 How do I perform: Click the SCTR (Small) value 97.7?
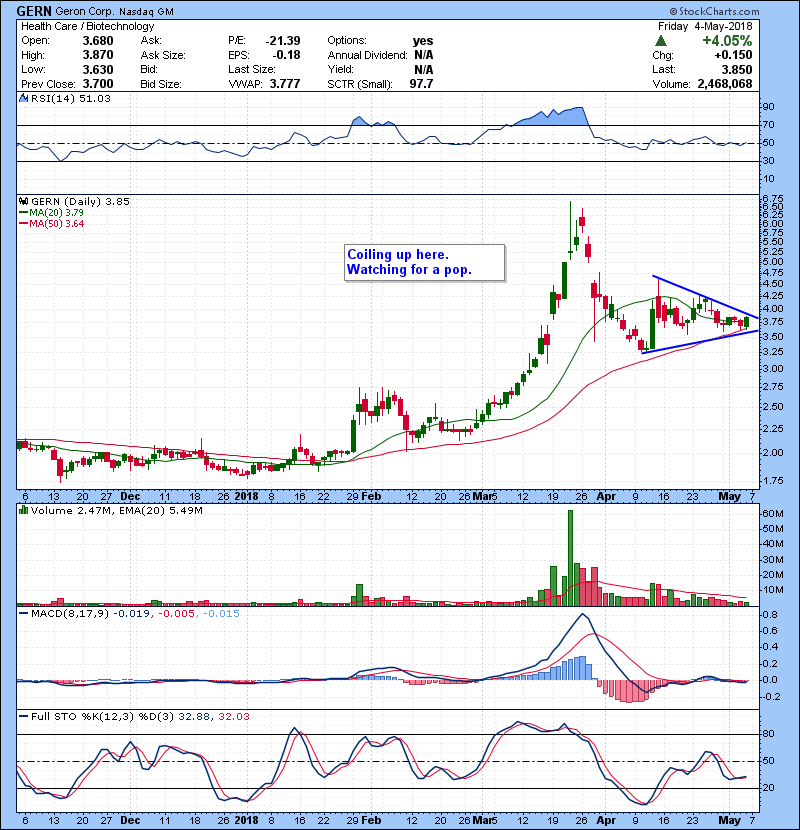point(421,84)
